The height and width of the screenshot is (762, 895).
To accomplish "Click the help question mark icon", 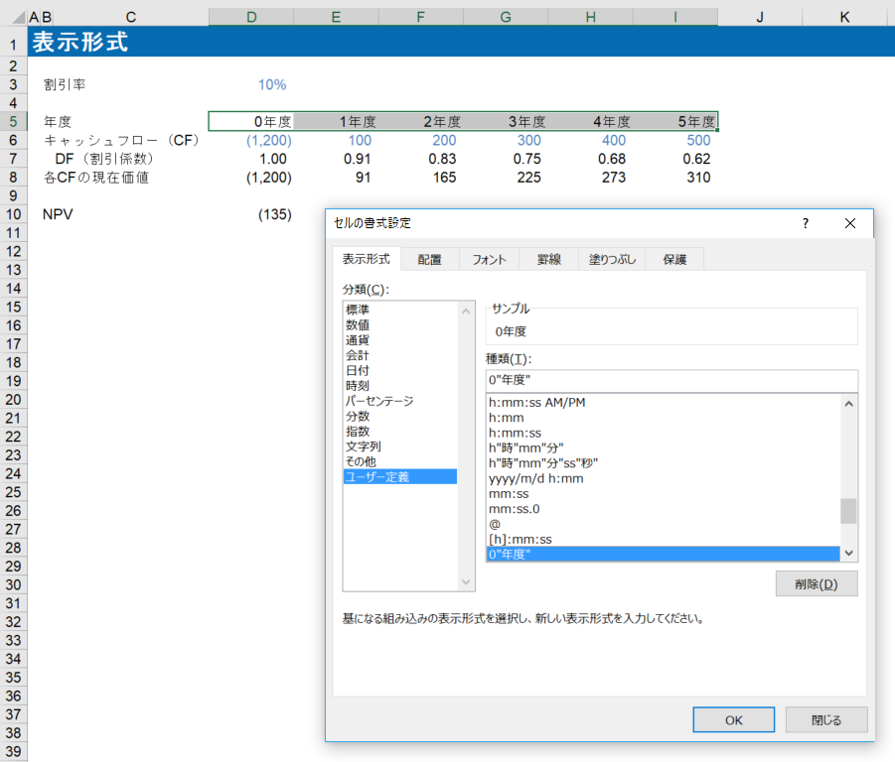I will [x=805, y=224].
